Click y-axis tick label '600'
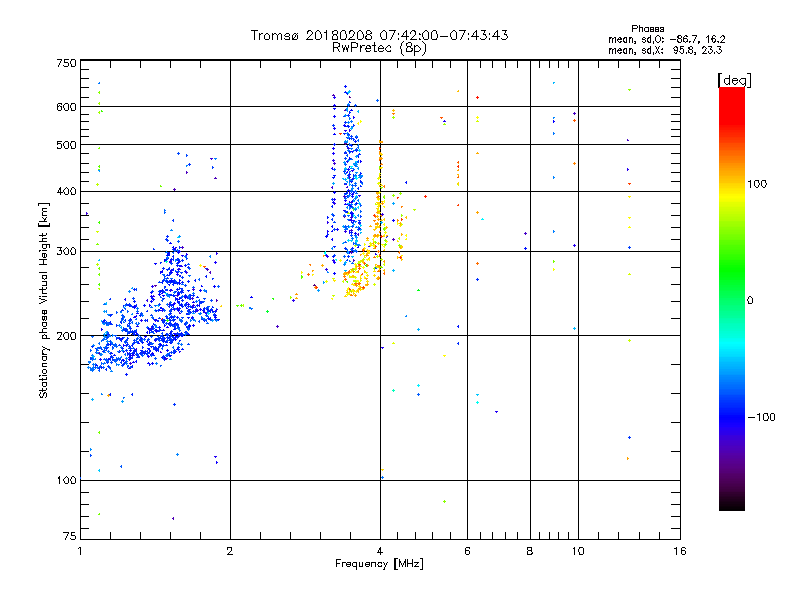Image resolution: width=800 pixels, height=600 pixels. pyautogui.click(x=66, y=107)
